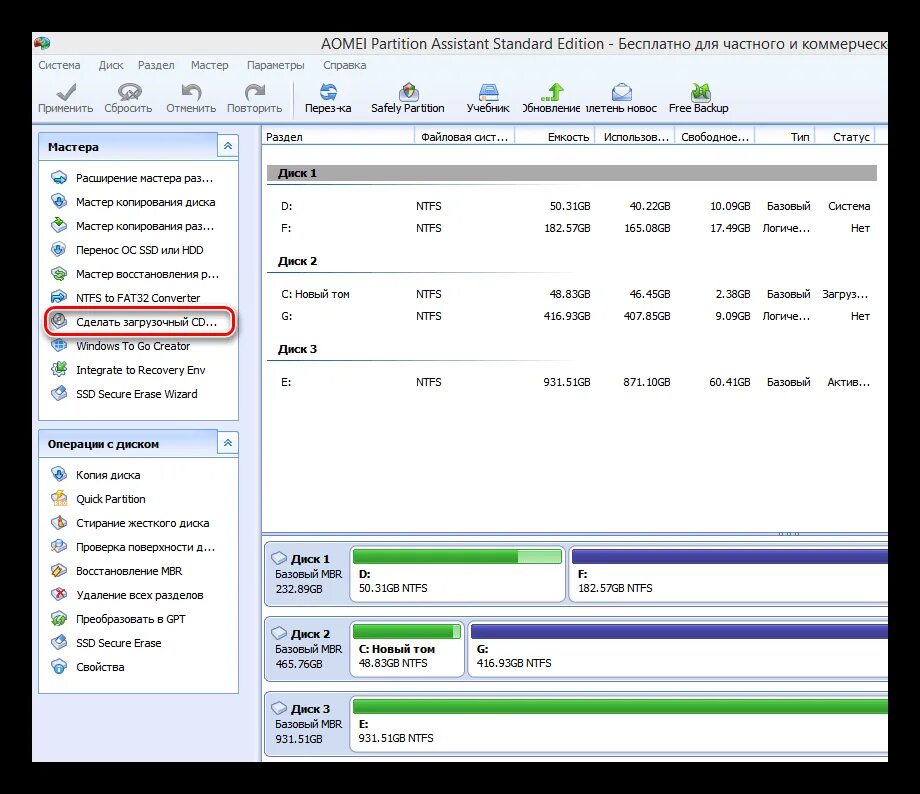Click the Сбросить toolbar icon
The width and height of the screenshot is (920, 794).
pyautogui.click(x=129, y=92)
